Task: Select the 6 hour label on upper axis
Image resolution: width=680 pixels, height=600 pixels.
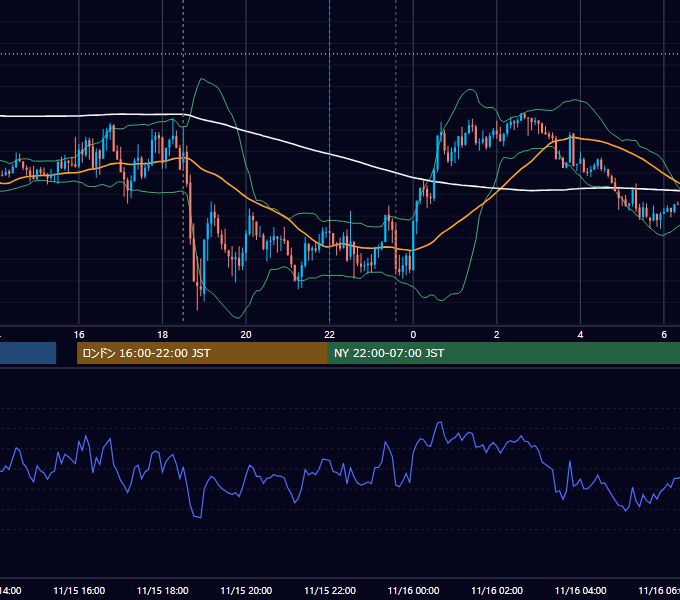Action: pos(664,334)
